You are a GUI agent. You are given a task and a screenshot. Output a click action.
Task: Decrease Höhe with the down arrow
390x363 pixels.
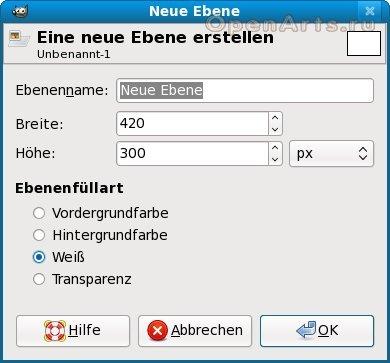pyautogui.click(x=275, y=159)
